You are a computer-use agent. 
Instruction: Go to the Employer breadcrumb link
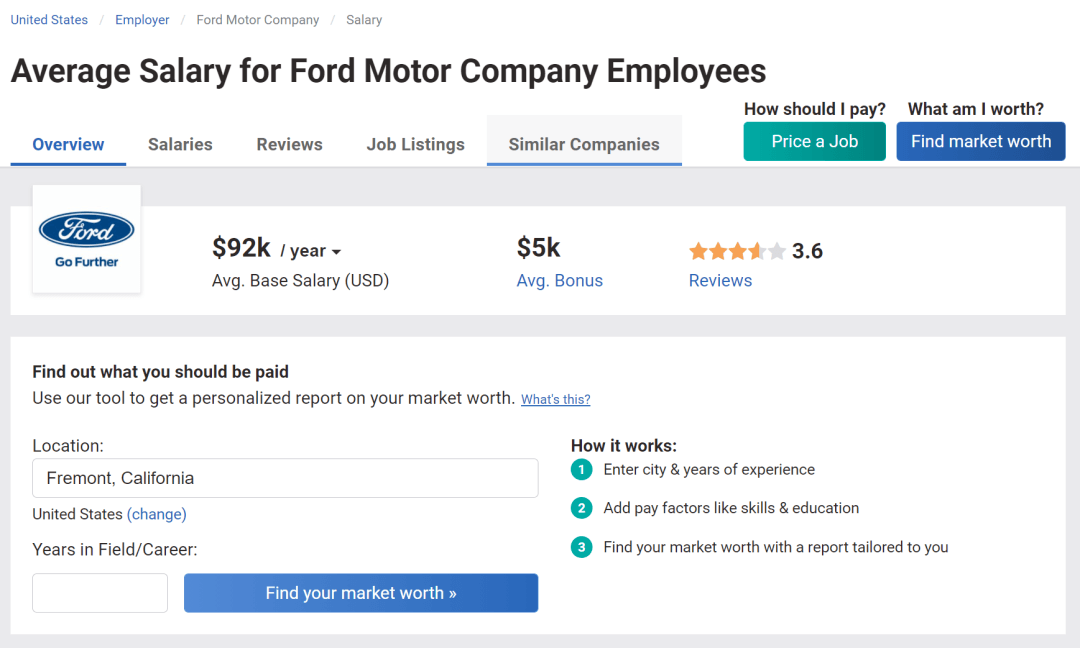tap(142, 20)
